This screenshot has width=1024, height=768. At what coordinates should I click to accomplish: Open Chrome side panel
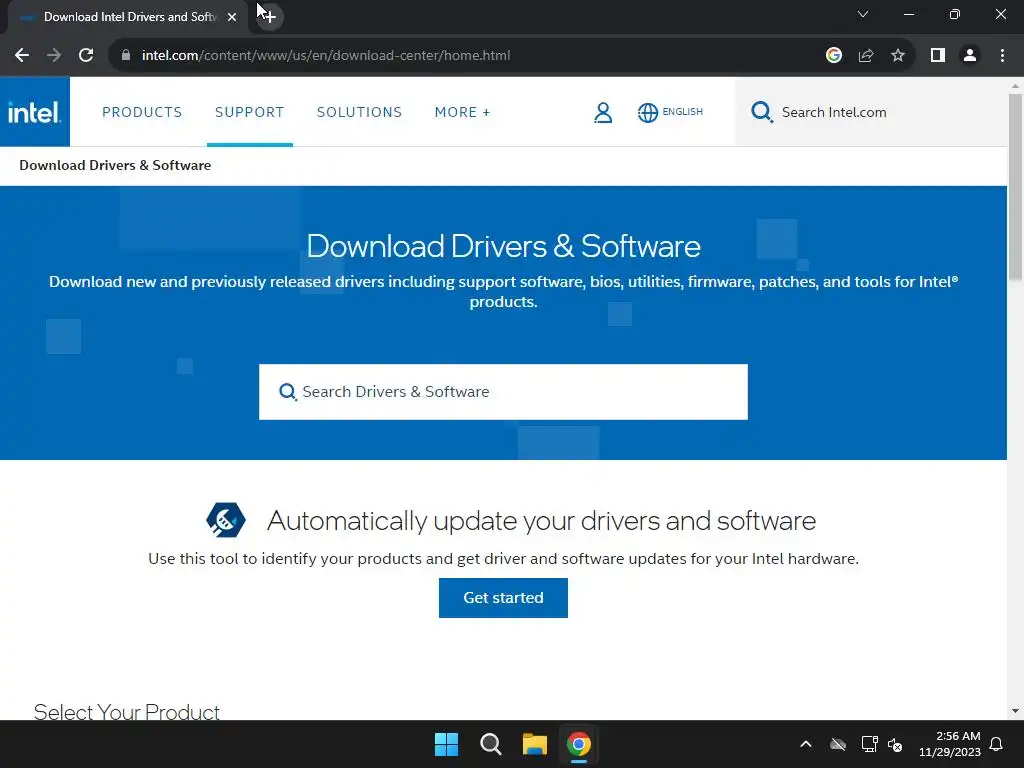click(x=938, y=56)
